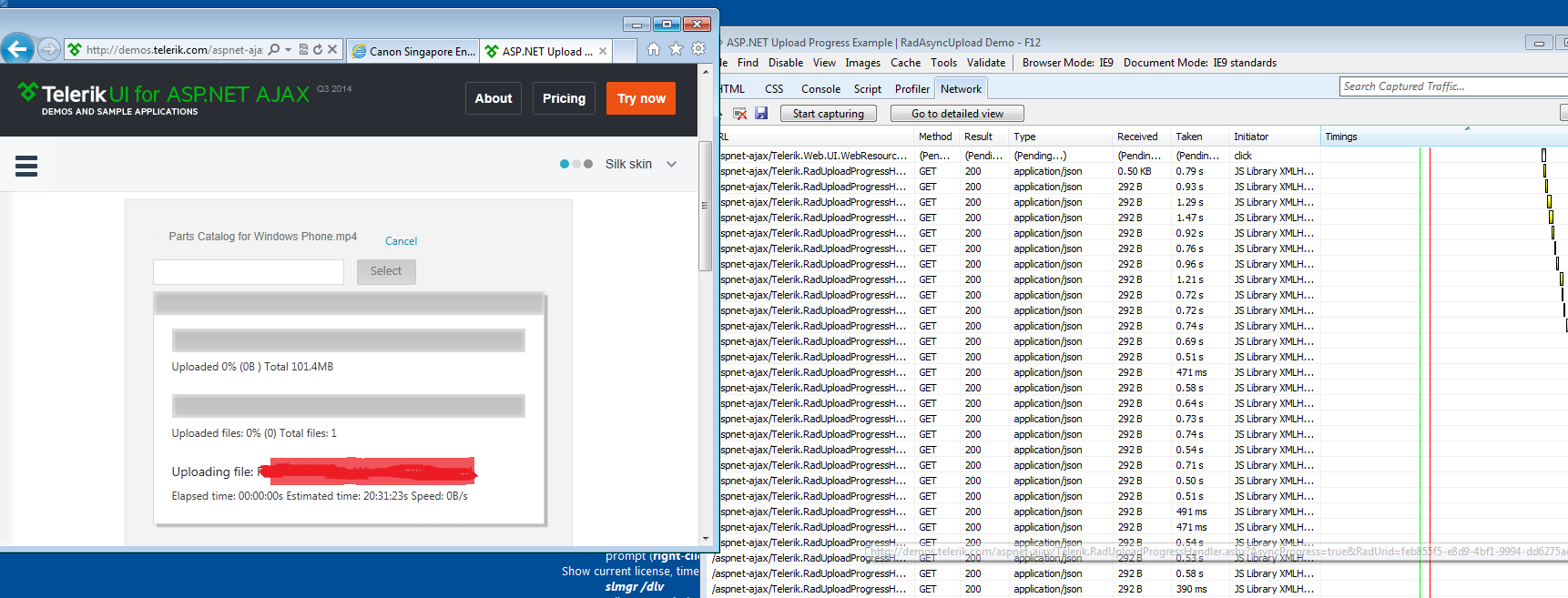Select the pending Telerik.Web.UI.WebResource request row
The height and width of the screenshot is (598, 1568).
click(1143, 156)
